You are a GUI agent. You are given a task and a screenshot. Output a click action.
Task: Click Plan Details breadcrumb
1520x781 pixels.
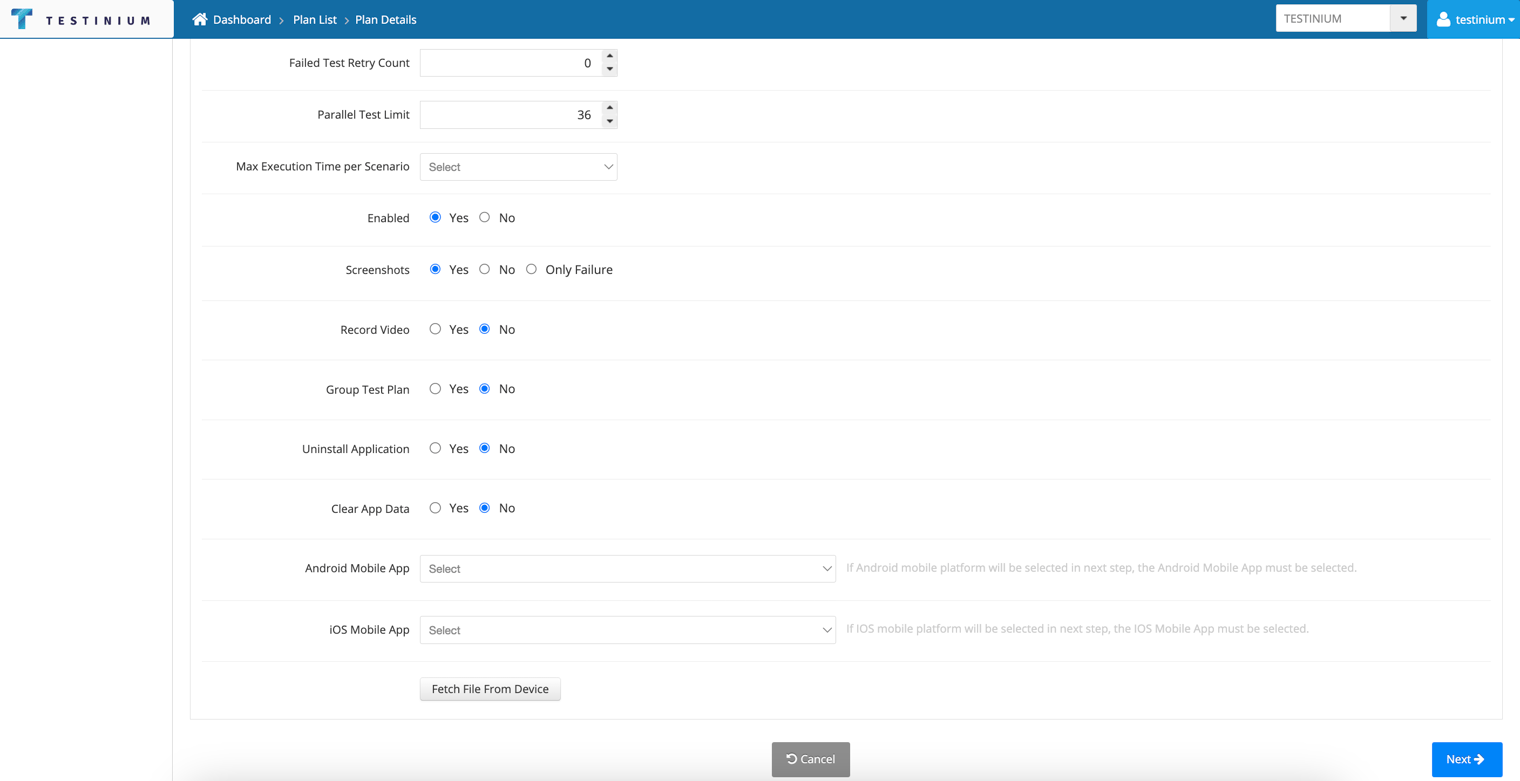click(x=386, y=19)
